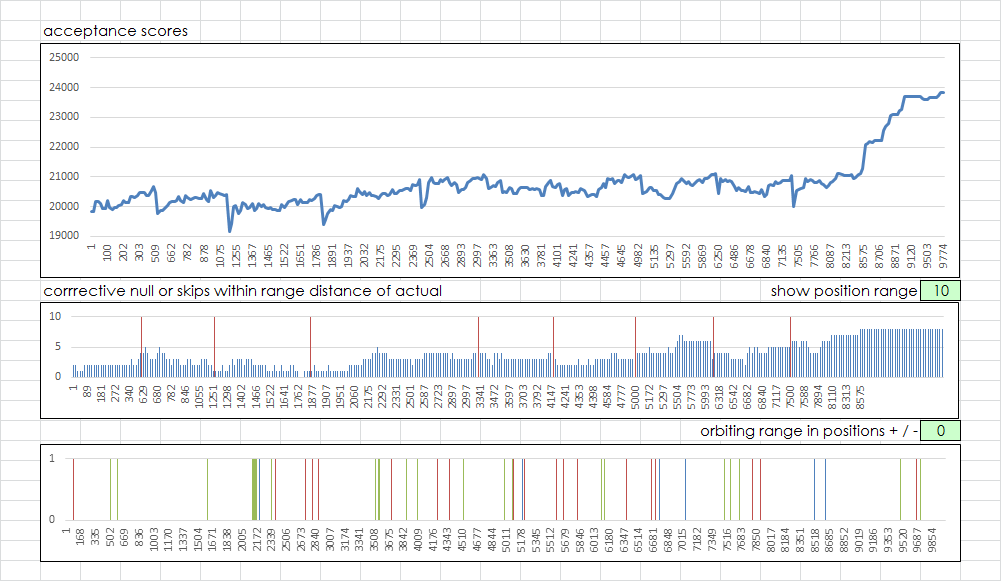The image size is (1001, 581).
Task: Select the red marker line above 3341 in skips chart
Action: click(x=478, y=347)
